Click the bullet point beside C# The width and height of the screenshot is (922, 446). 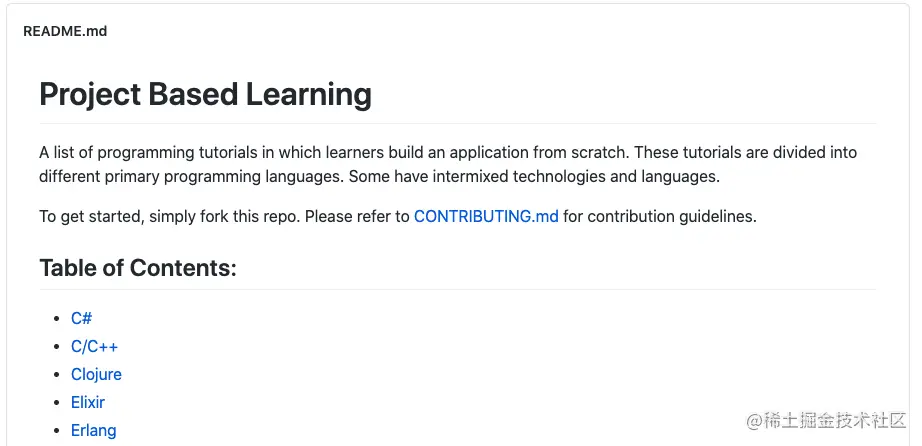tap(57, 319)
